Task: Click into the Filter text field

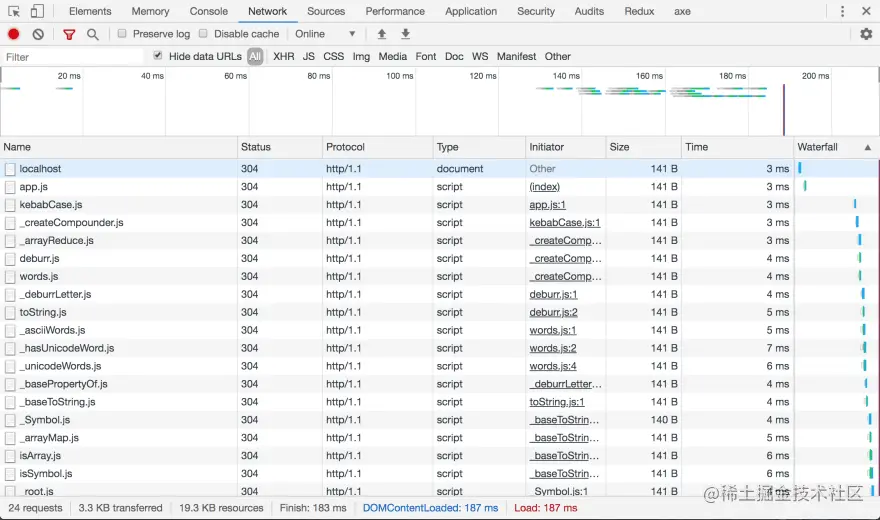Action: pyautogui.click(x=73, y=57)
